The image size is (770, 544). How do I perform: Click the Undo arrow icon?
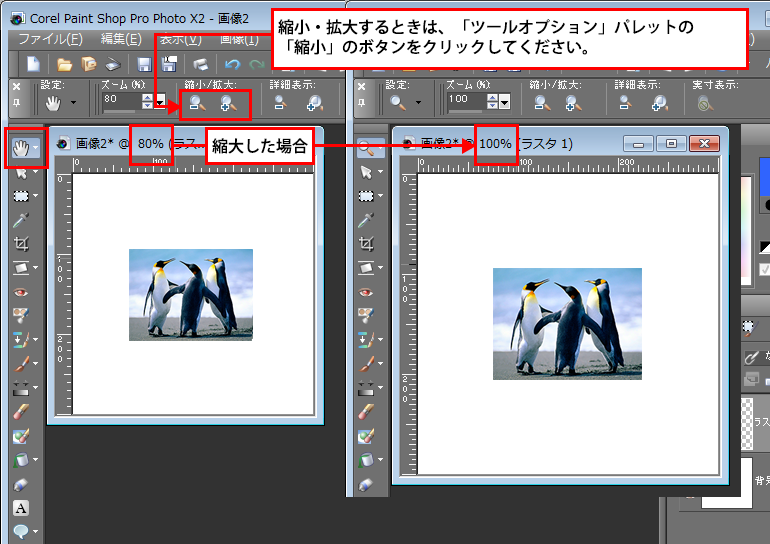[232, 64]
